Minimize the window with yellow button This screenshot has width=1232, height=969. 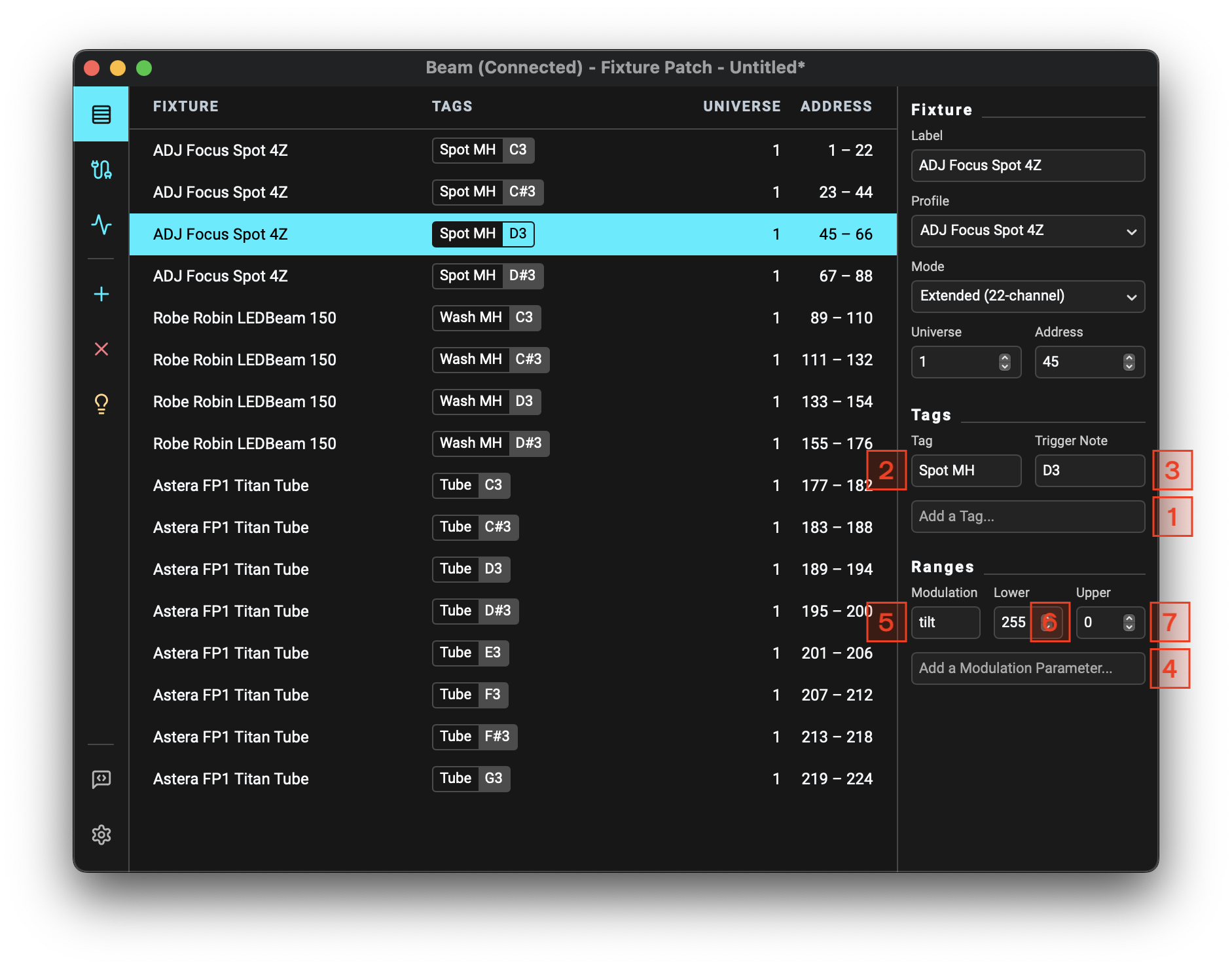point(118,68)
